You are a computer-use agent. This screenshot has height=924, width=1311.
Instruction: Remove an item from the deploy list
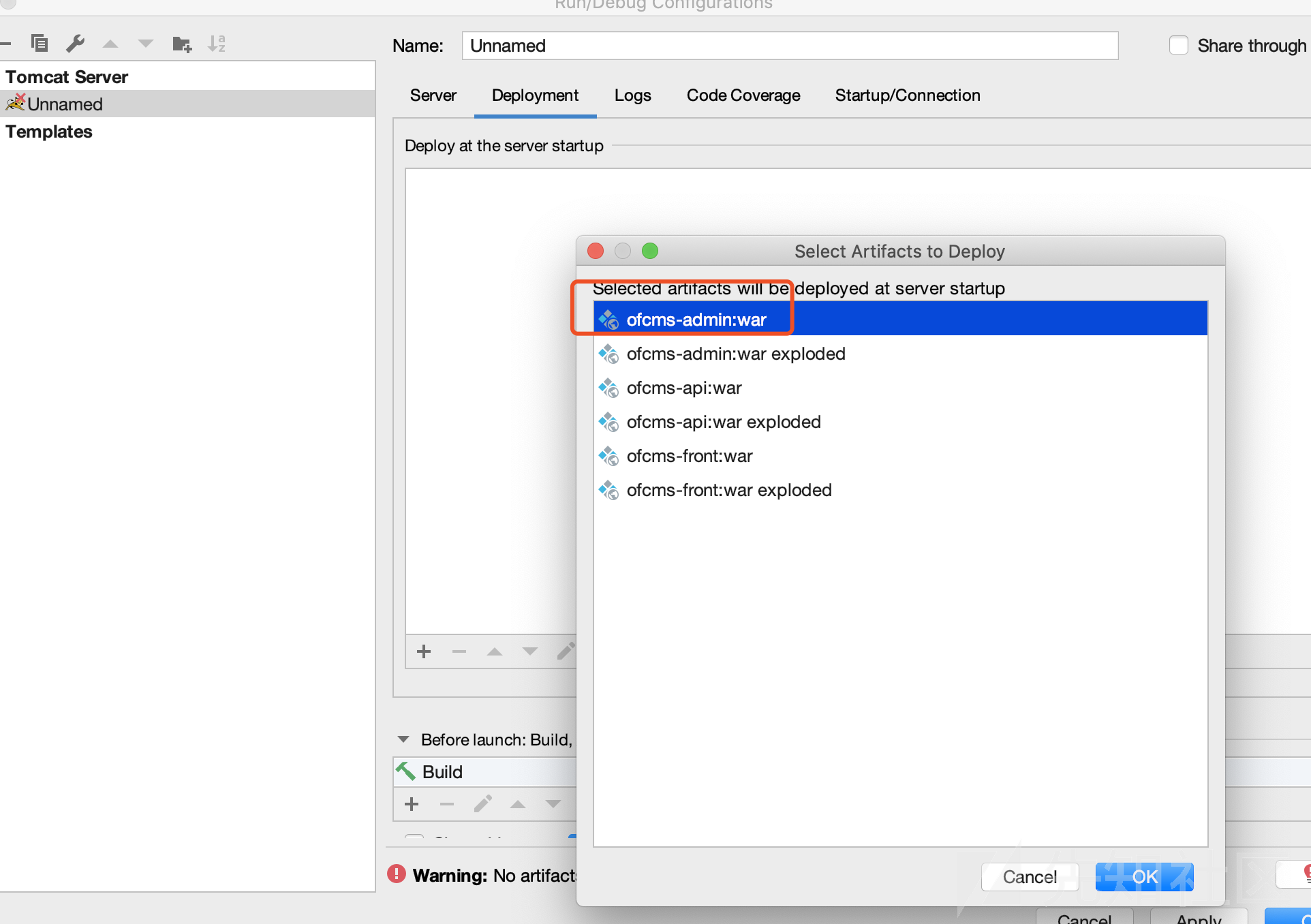pos(459,651)
